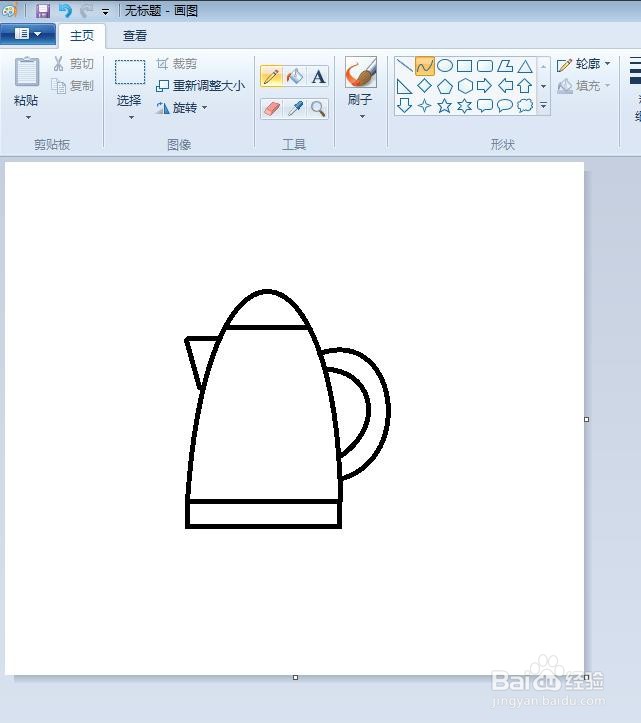Select the Oval callout shape
The width and height of the screenshot is (641, 723).
tap(505, 106)
